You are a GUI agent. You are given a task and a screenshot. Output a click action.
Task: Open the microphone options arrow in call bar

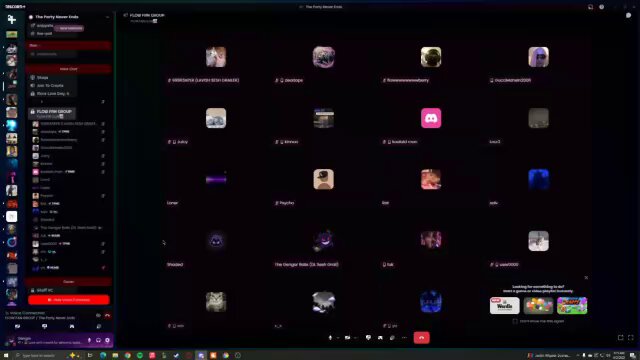click(x=338, y=338)
